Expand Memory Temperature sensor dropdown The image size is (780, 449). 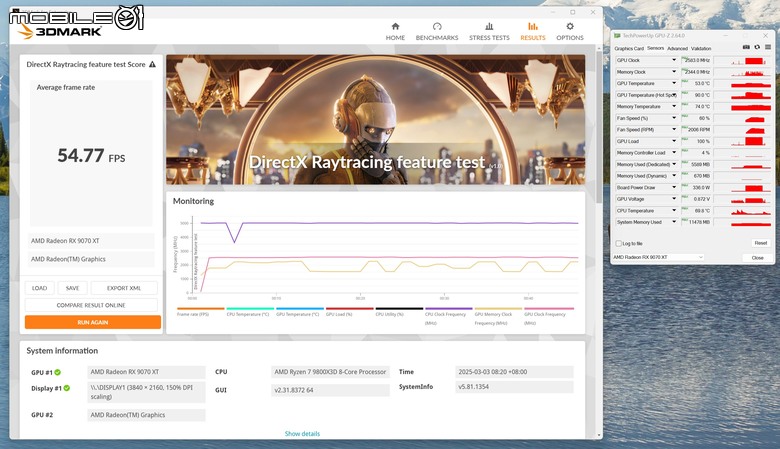[x=674, y=106]
